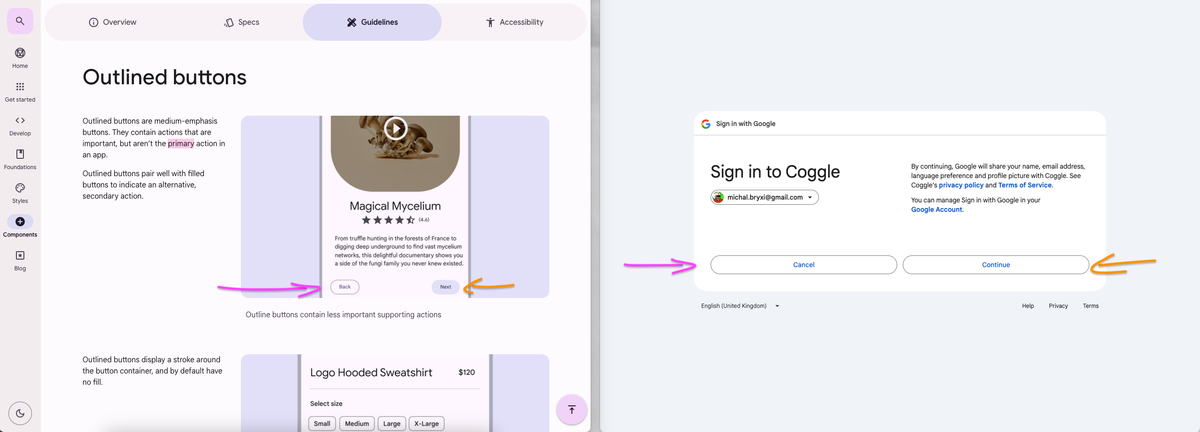Open Coggle's privacy policy link

(x=961, y=185)
